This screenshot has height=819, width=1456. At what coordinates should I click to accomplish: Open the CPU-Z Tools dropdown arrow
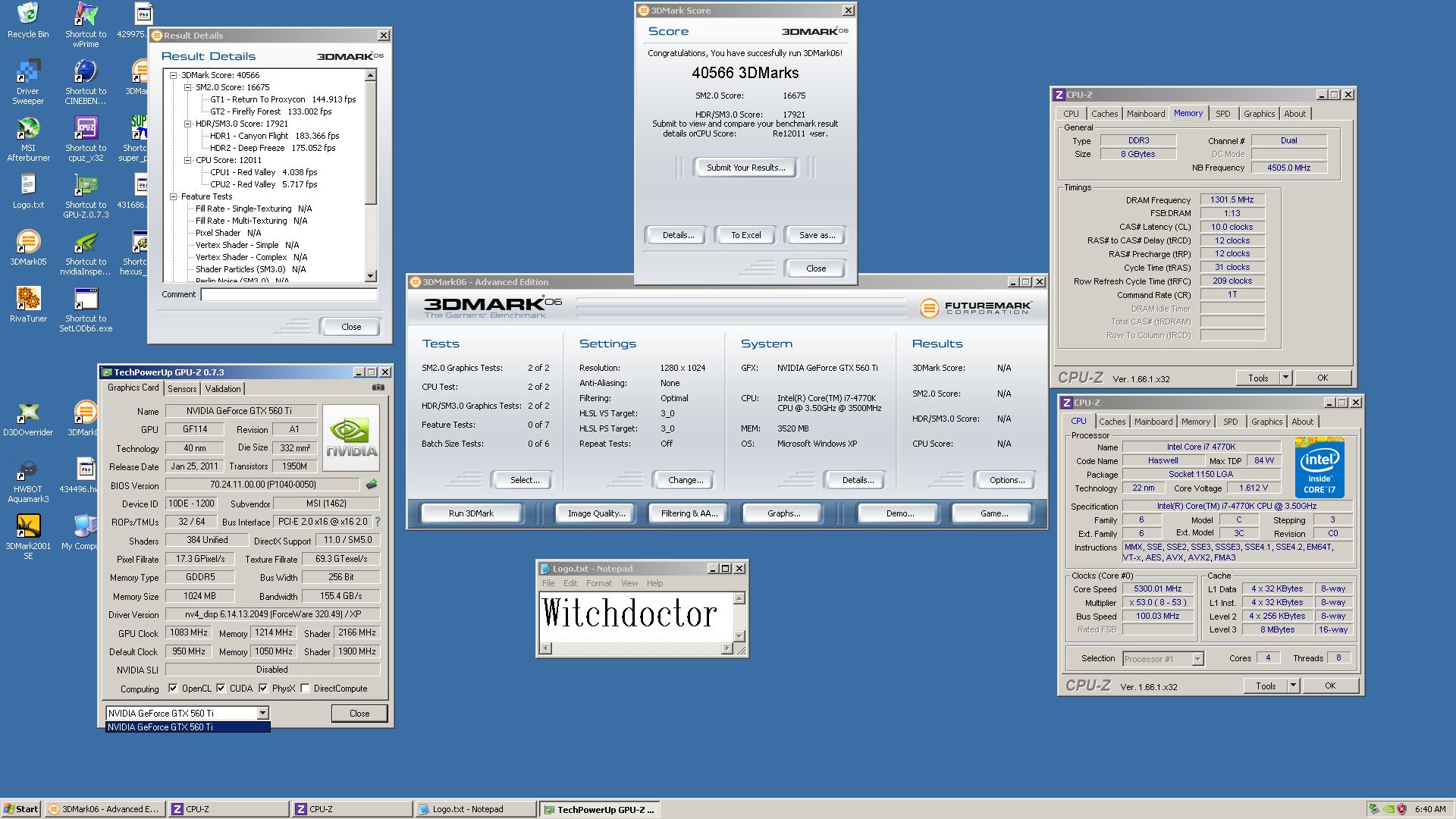coord(1285,378)
